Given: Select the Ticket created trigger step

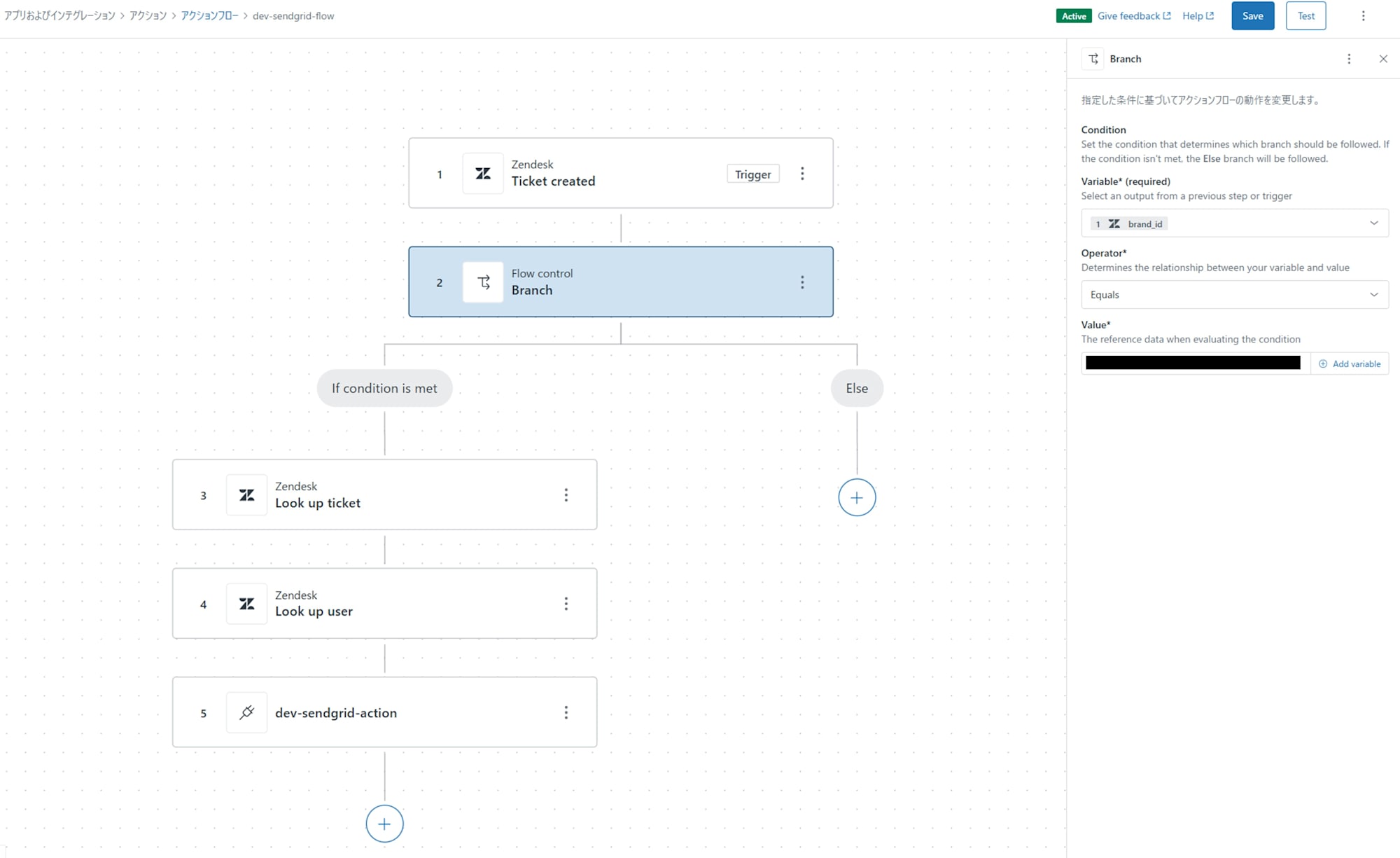Looking at the screenshot, I should pyautogui.click(x=621, y=173).
